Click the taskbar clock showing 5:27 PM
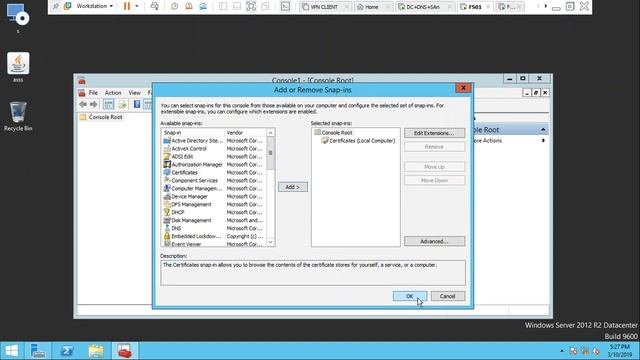The height and width of the screenshot is (360, 640). click(x=620, y=351)
